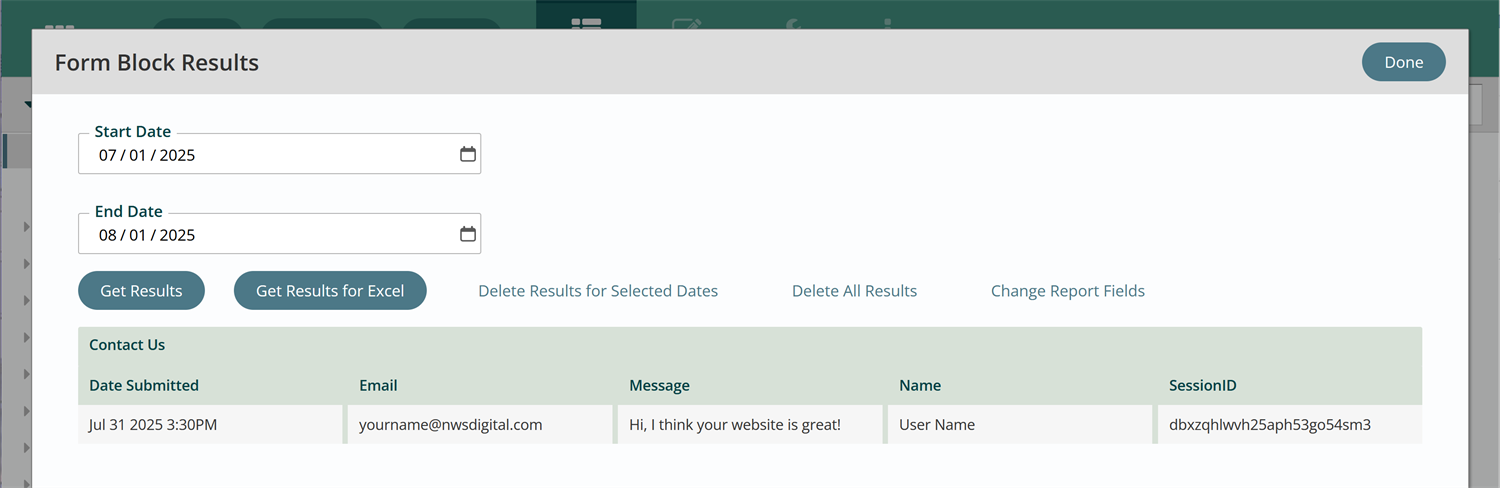Click the Form Block Results heading
Screen dimensions: 1500x488
click(x=157, y=62)
